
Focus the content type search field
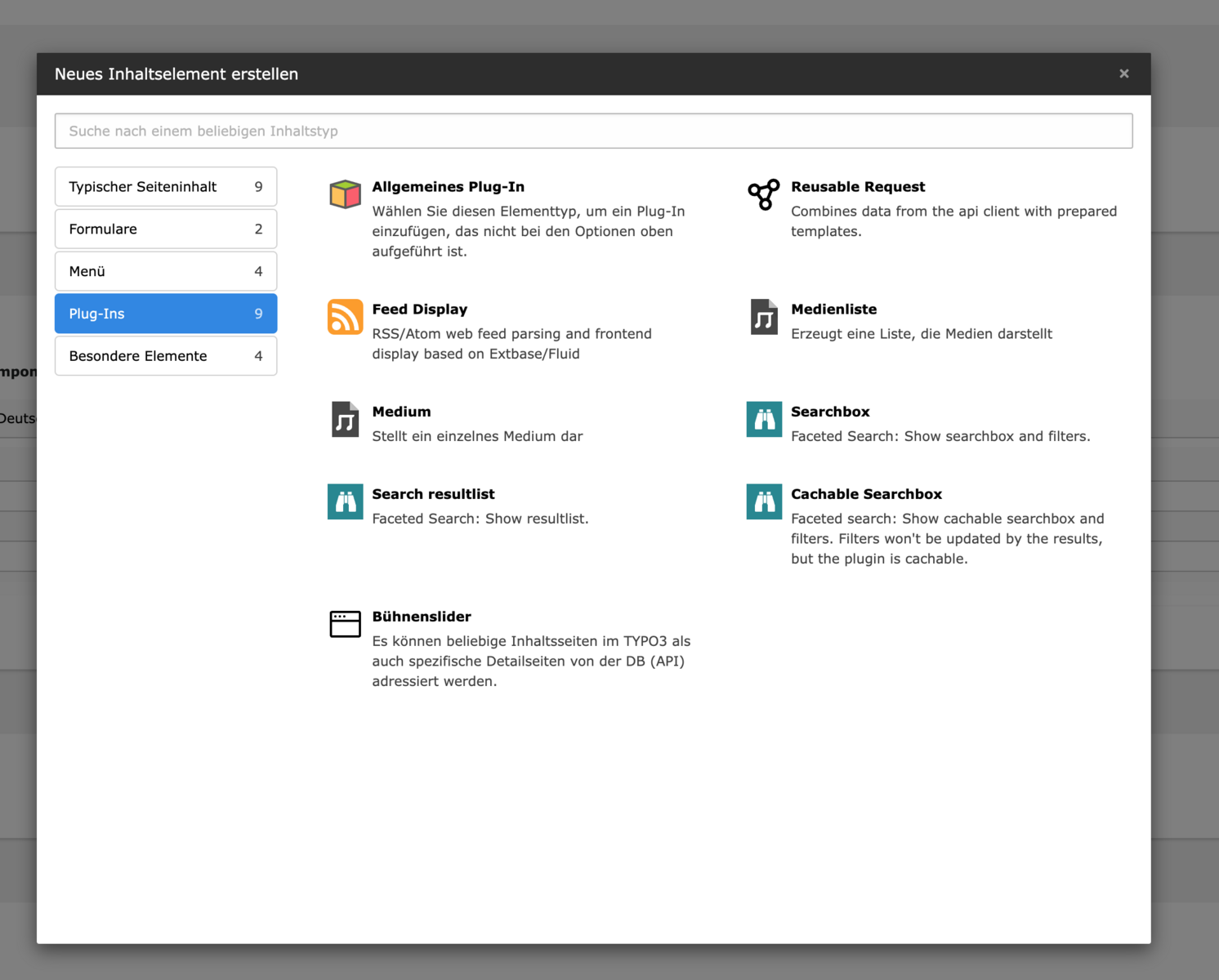[x=593, y=131]
